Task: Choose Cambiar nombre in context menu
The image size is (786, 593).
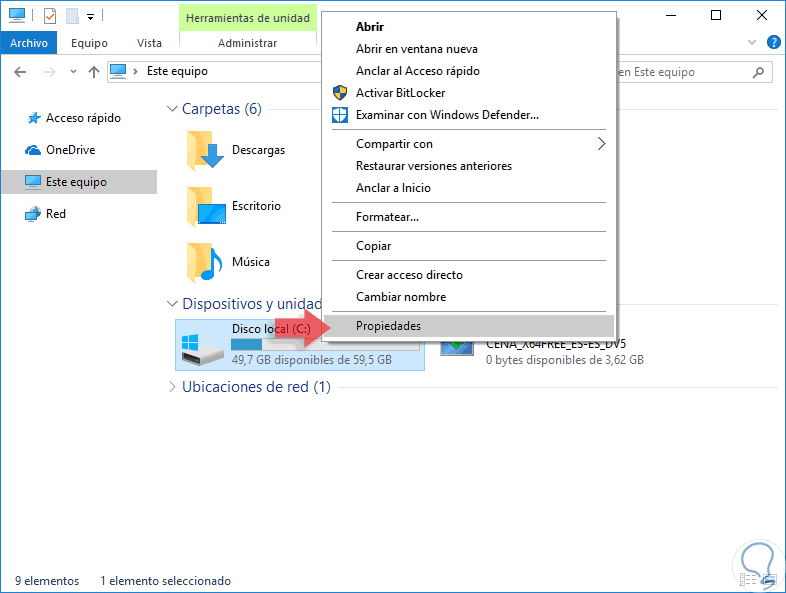Action: pyautogui.click(x=469, y=297)
